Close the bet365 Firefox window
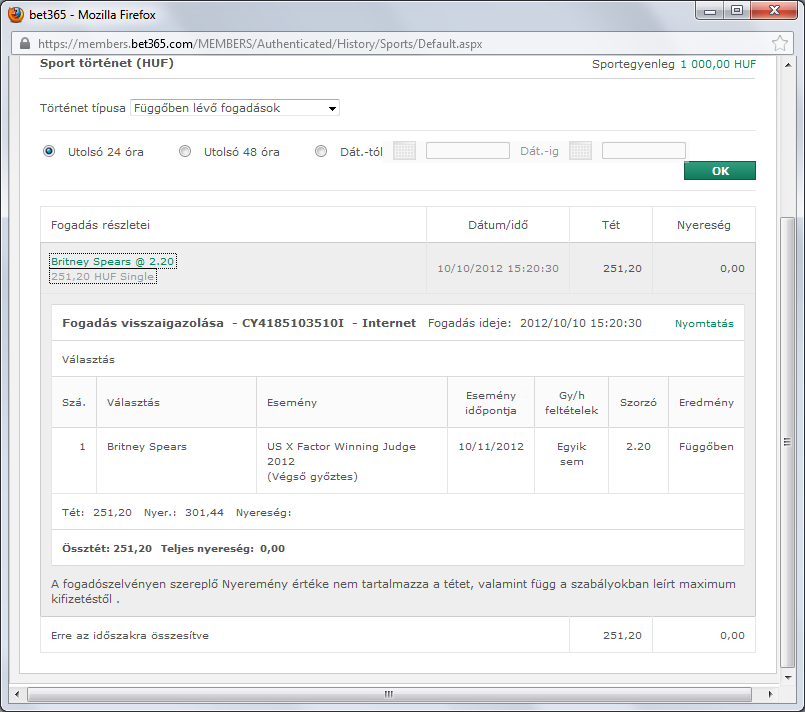The width and height of the screenshot is (805, 712). (774, 10)
